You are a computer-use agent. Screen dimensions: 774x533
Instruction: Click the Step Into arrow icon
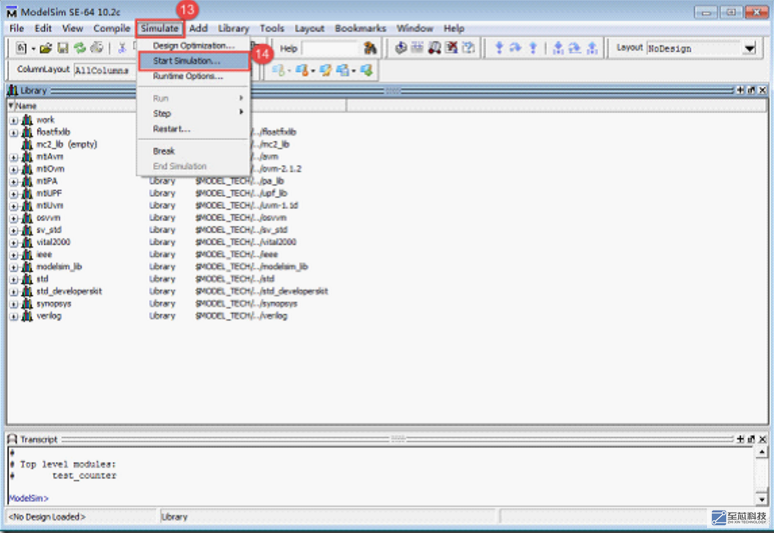499,47
